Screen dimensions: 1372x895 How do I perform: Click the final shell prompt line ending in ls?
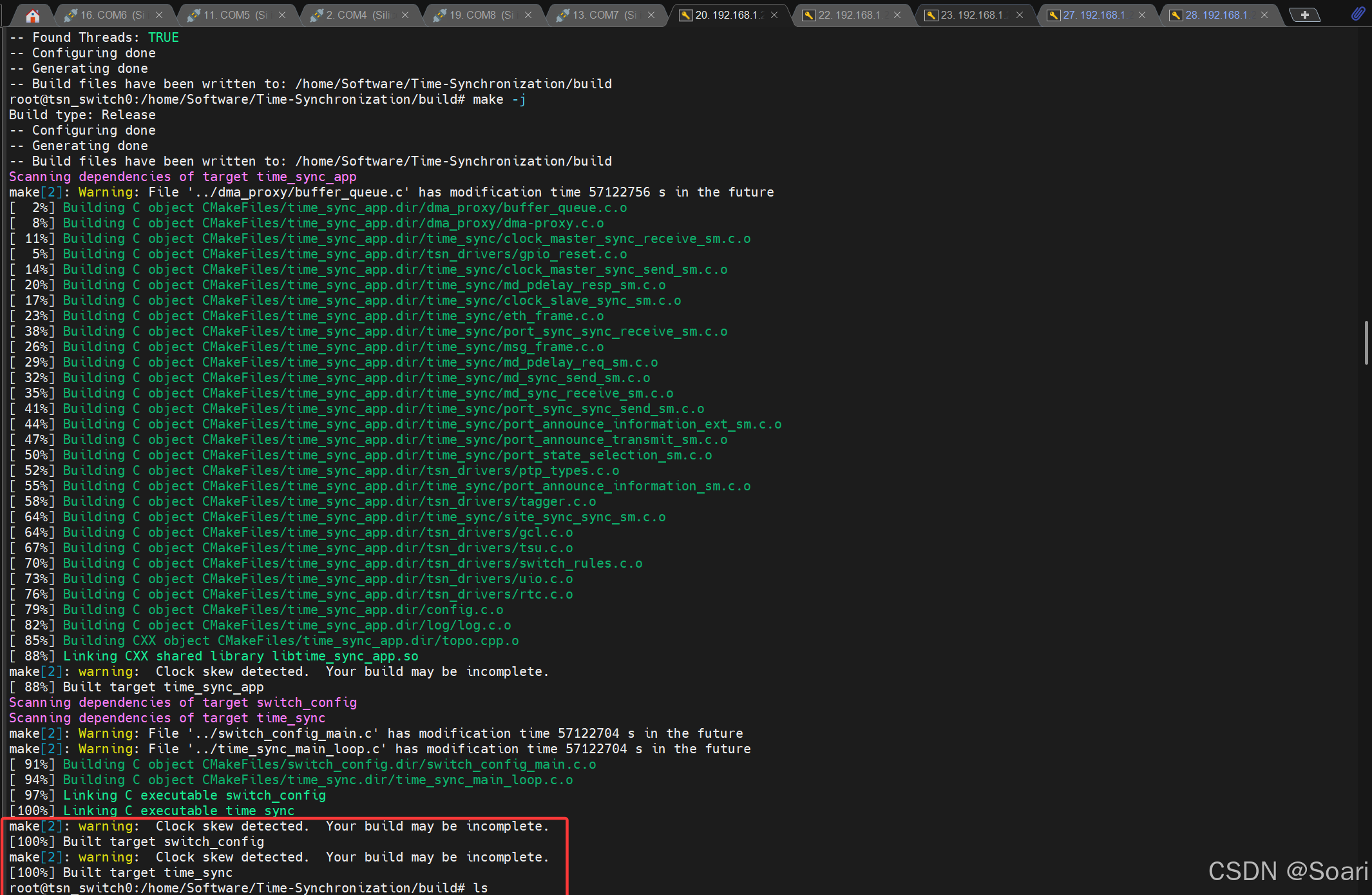248,887
